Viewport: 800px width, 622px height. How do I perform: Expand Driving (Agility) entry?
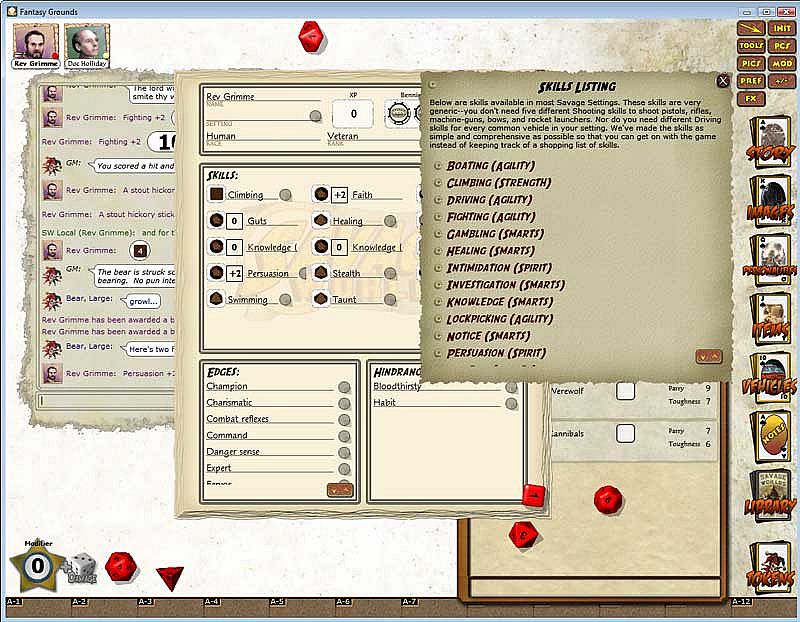437,200
